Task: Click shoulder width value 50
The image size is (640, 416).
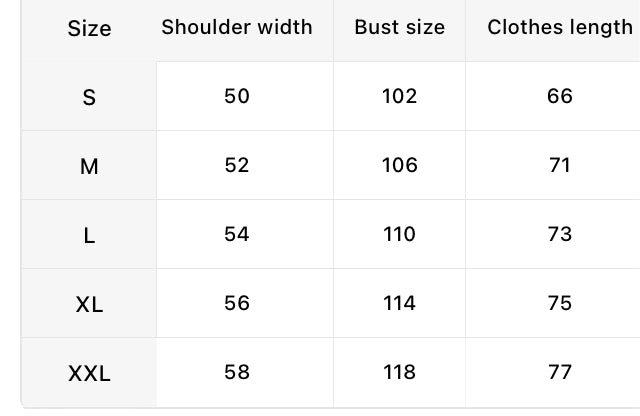Action: point(237,96)
